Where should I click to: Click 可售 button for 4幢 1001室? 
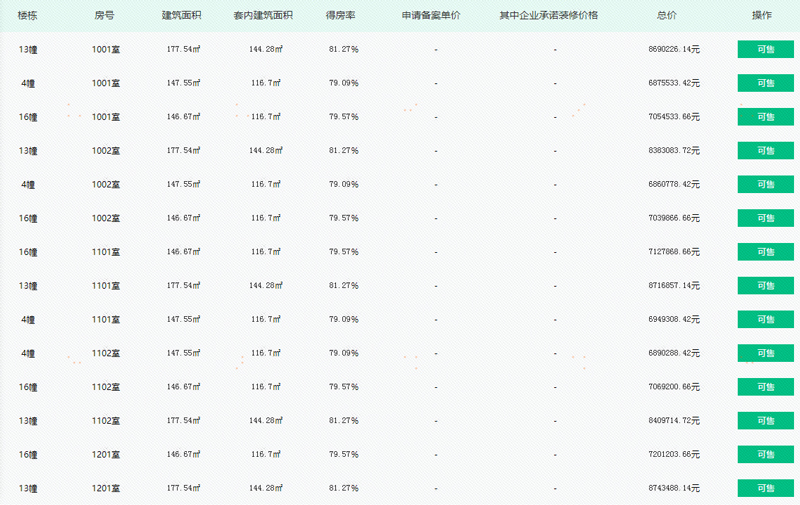point(766,83)
